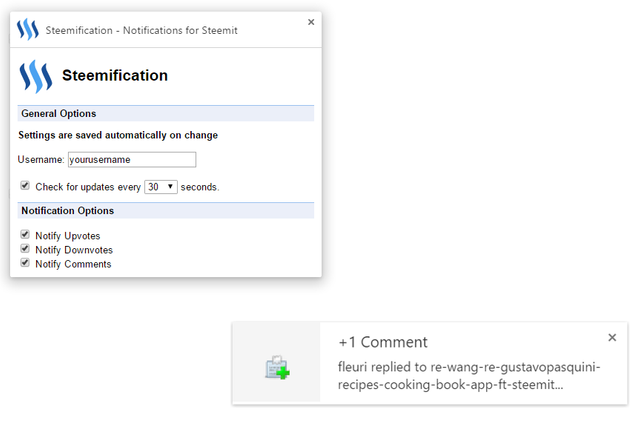The width and height of the screenshot is (640, 439).
Task: Click the Notification Options section header
Action: (x=166, y=211)
